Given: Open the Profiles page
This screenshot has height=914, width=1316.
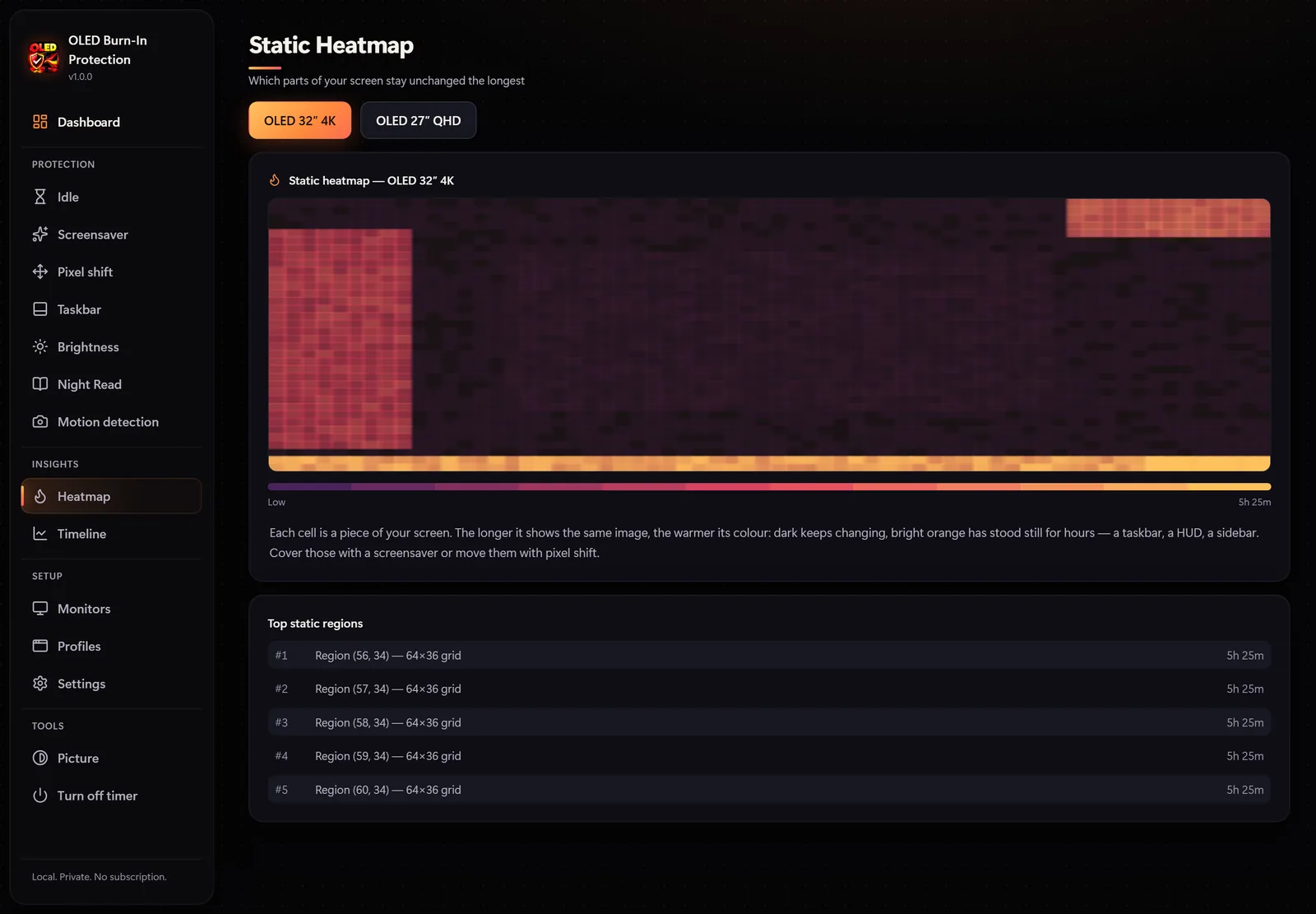Looking at the screenshot, I should click(111, 646).
